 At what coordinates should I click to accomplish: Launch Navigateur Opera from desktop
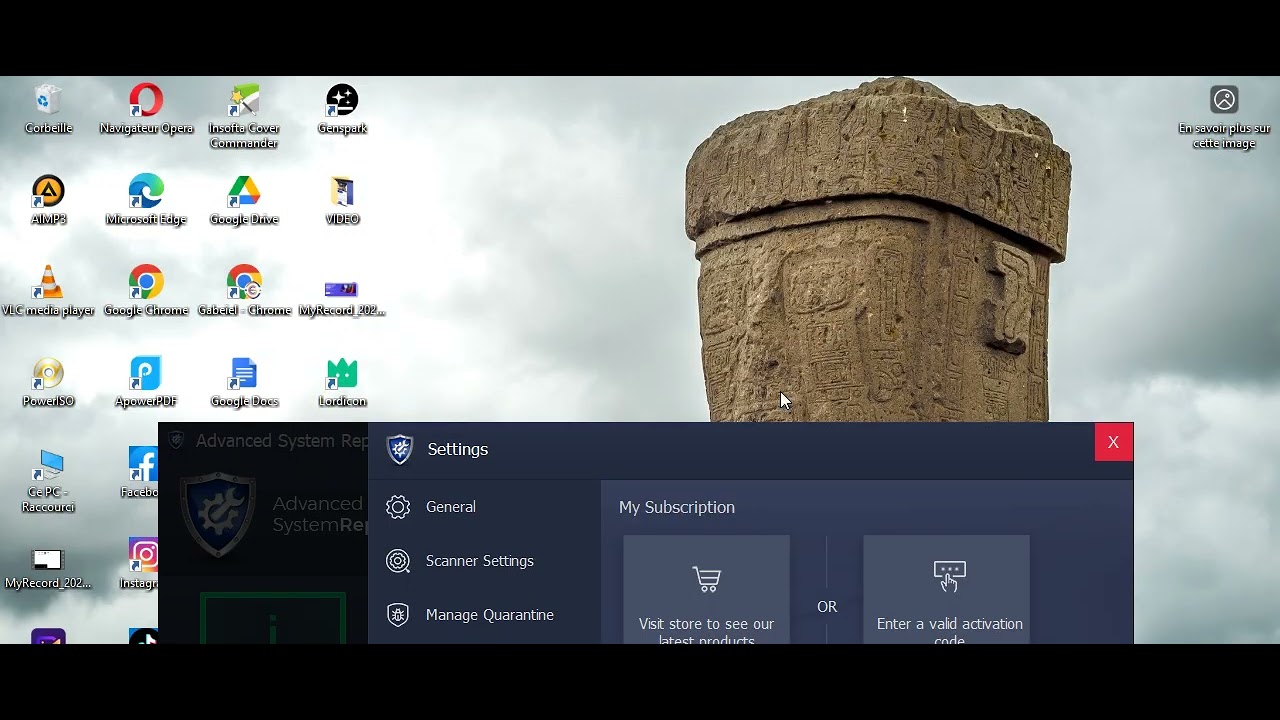tap(146, 108)
